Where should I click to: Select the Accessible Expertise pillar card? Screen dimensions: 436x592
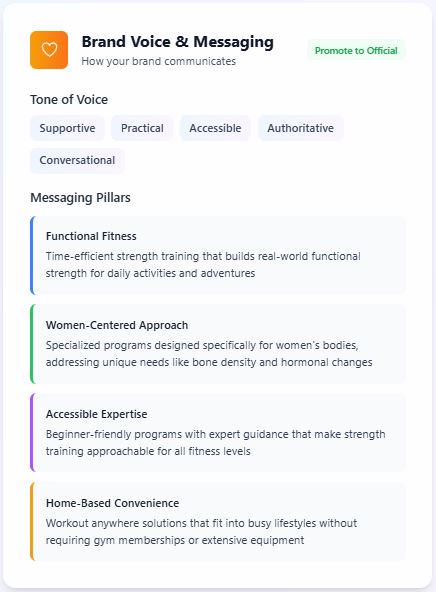point(218,433)
